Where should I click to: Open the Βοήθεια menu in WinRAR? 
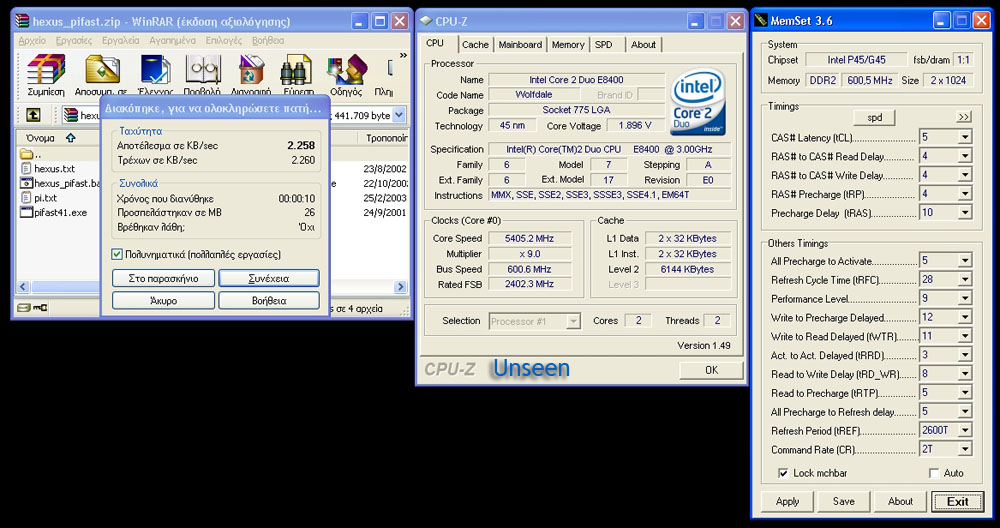(x=268, y=40)
